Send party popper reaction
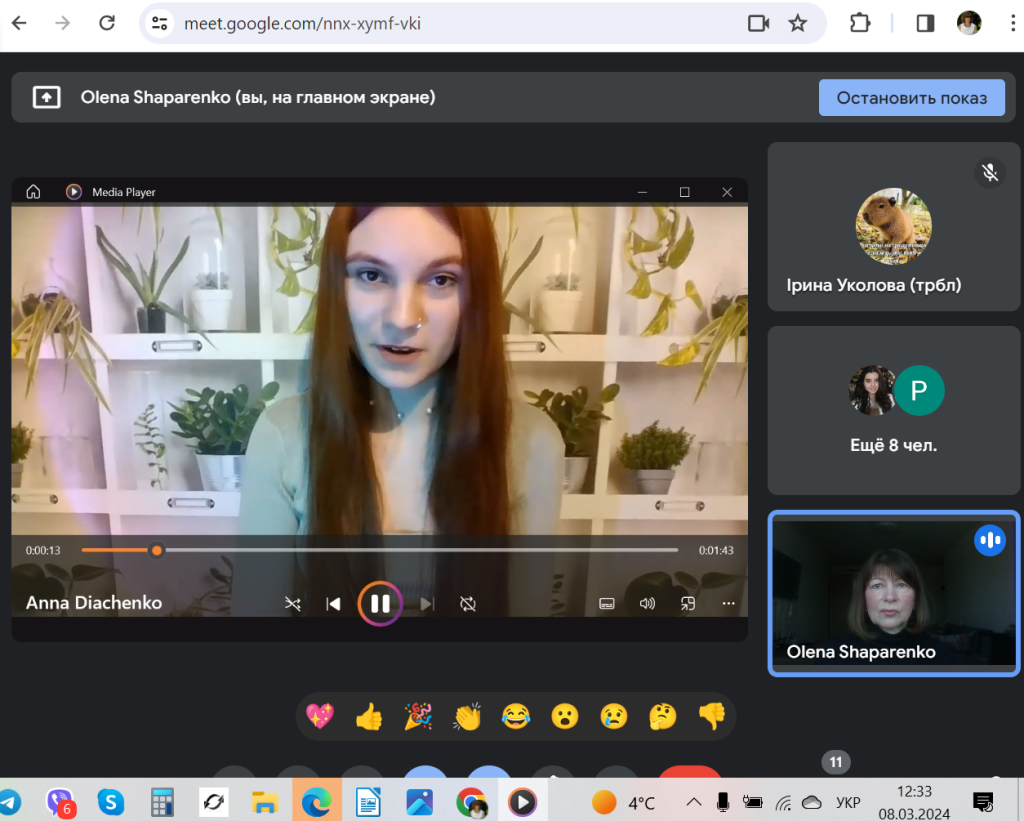This screenshot has height=821, width=1024. click(x=418, y=716)
